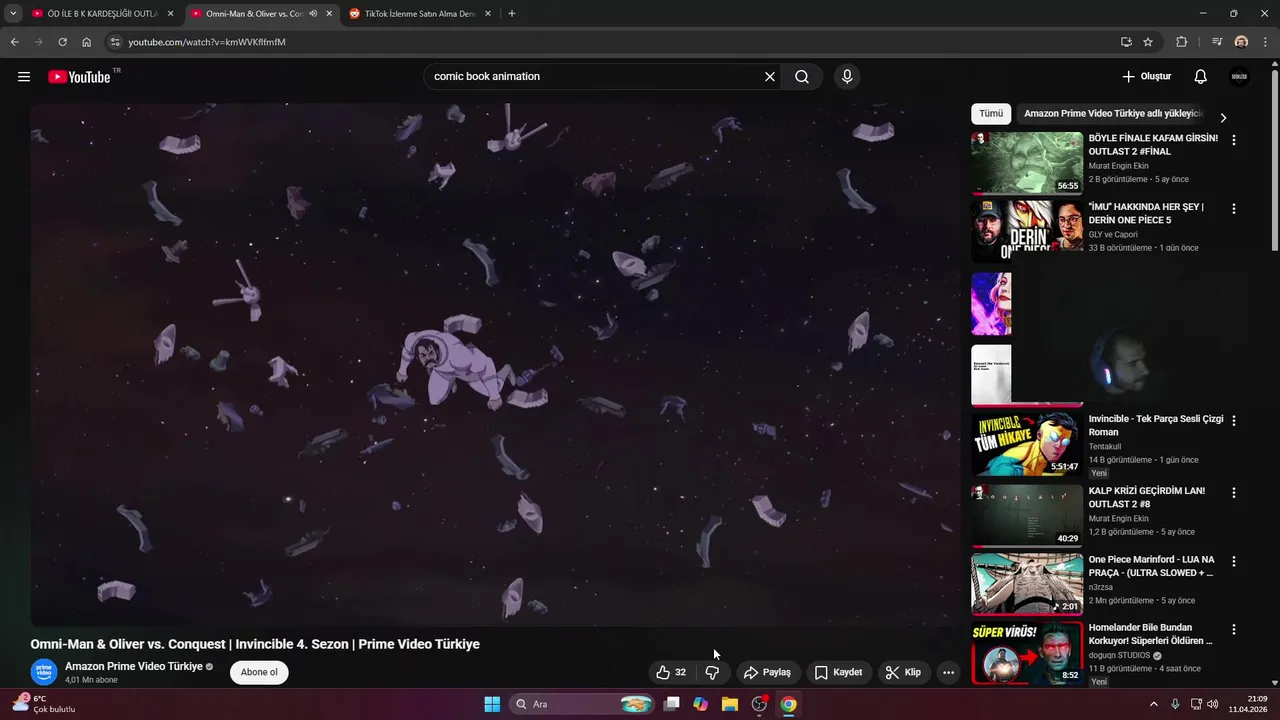This screenshot has height=720, width=1280.
Task: Reload the page in Chrome
Action: point(62,42)
